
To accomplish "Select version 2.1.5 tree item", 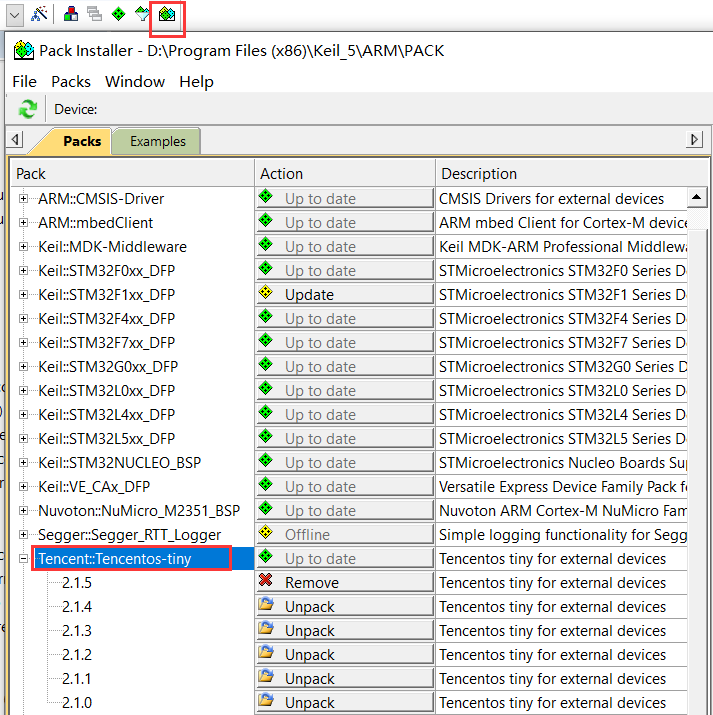I will coord(77,583).
